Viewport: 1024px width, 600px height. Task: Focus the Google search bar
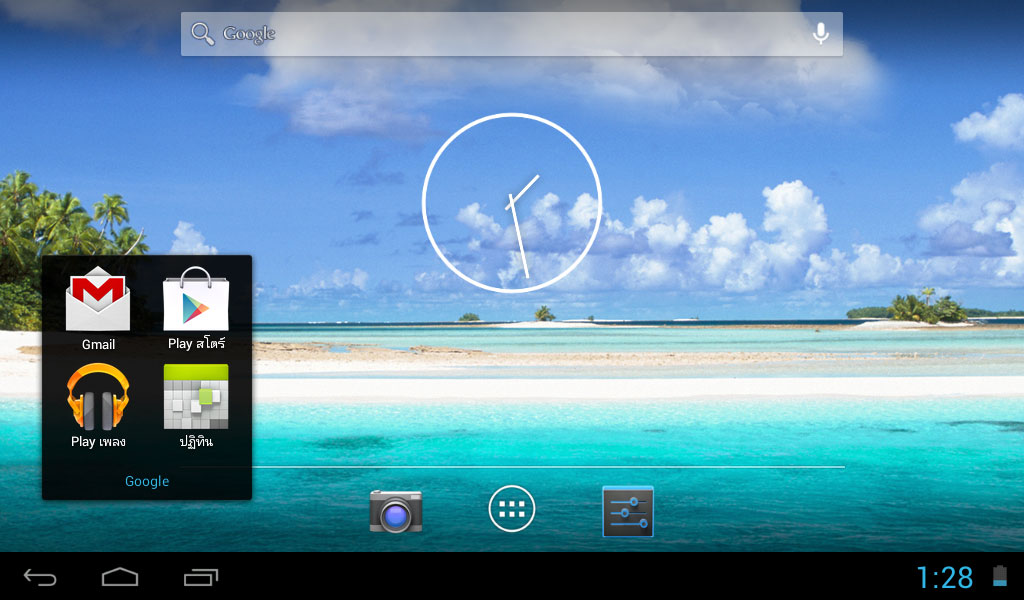point(511,34)
